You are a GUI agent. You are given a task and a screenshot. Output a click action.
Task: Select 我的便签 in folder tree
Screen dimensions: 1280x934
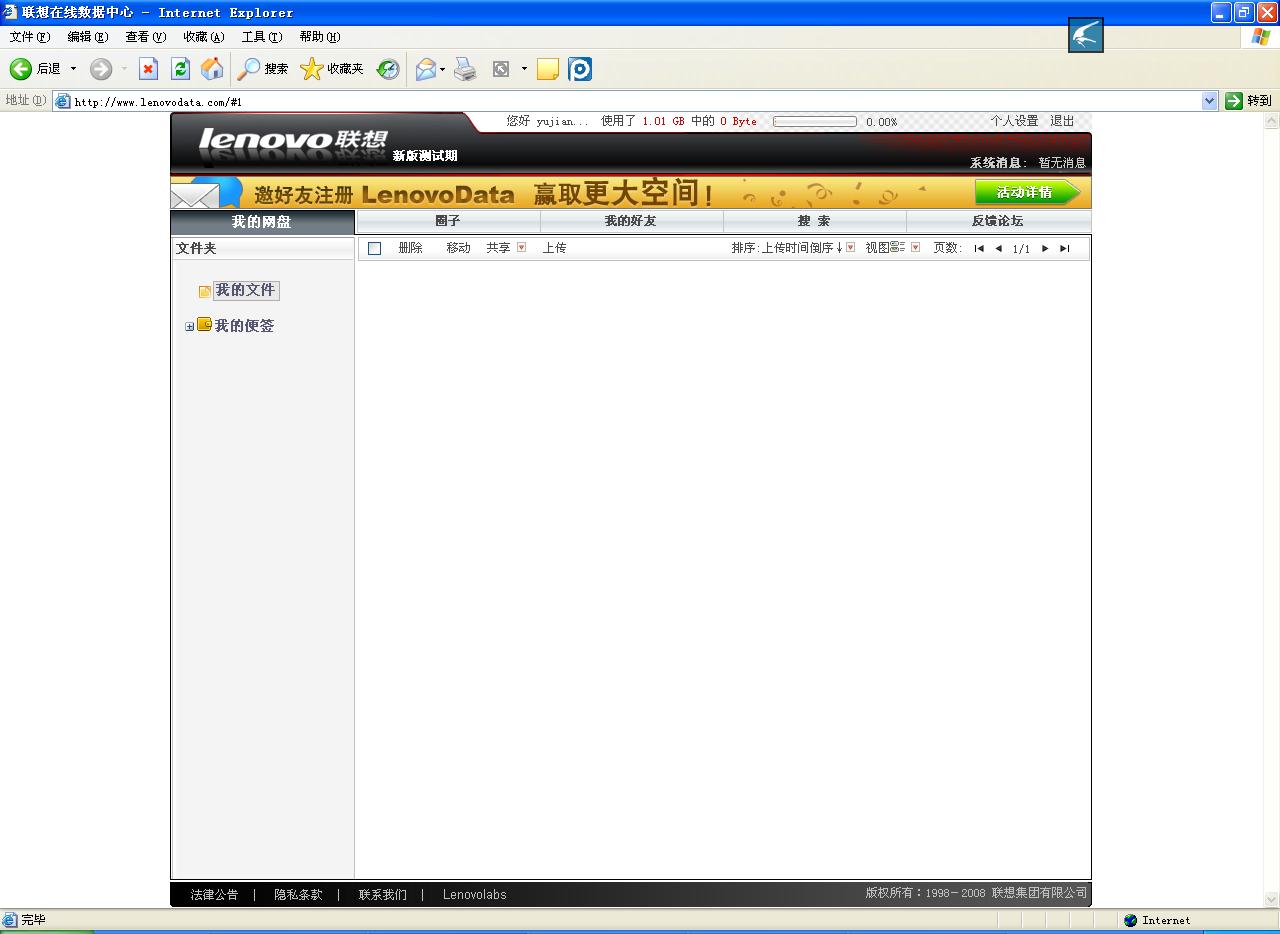[244, 326]
